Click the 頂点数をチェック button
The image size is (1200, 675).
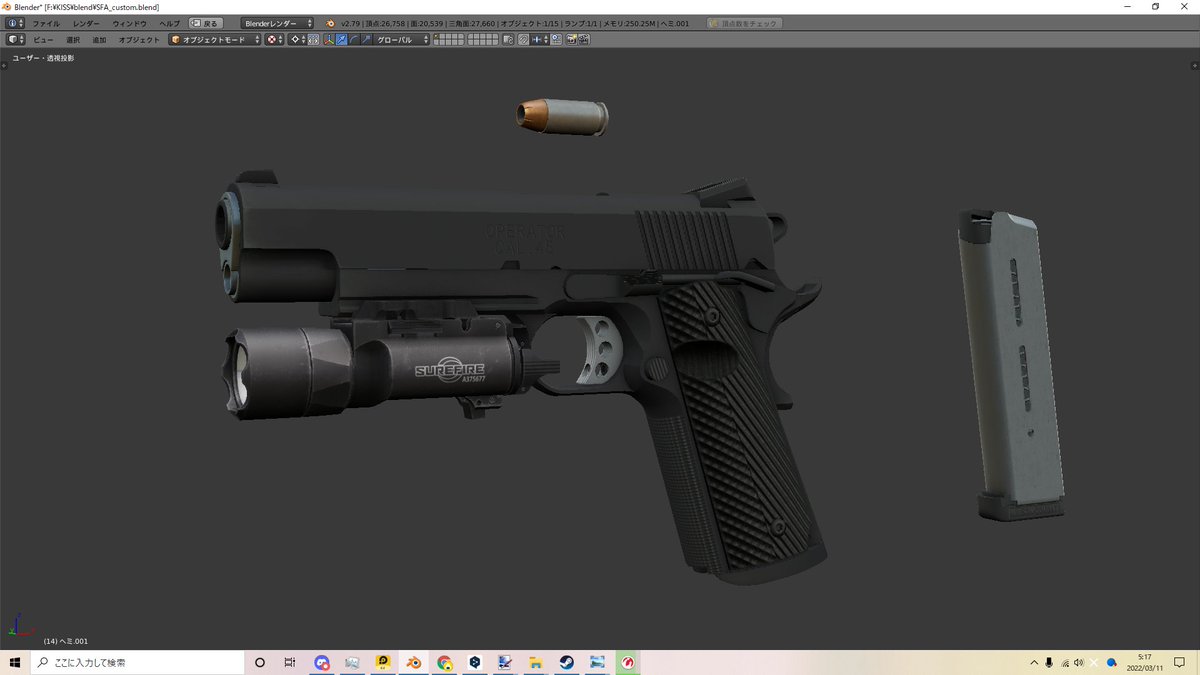pyautogui.click(x=745, y=23)
